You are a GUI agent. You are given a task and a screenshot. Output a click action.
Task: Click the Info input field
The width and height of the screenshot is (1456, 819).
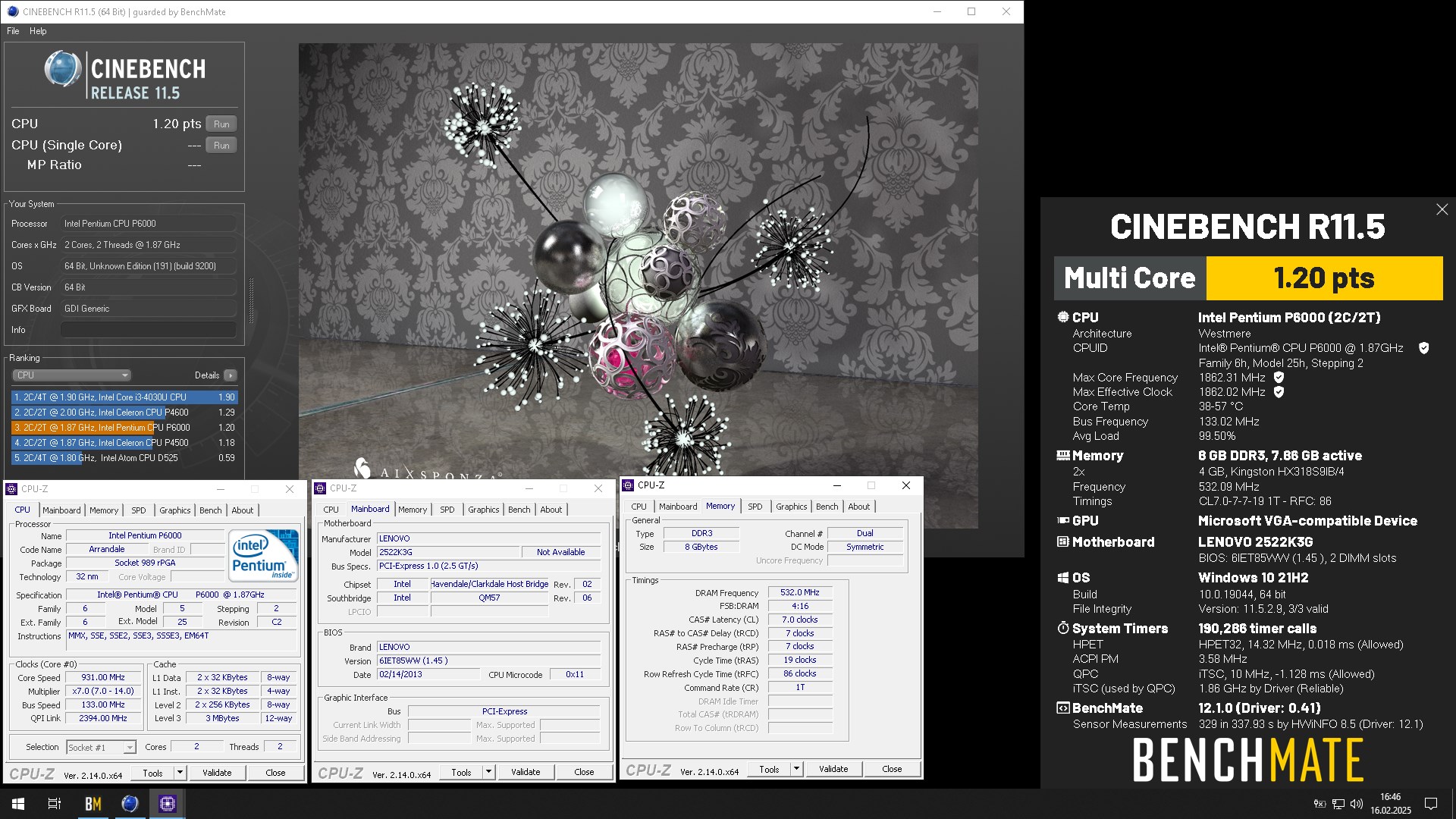point(149,330)
